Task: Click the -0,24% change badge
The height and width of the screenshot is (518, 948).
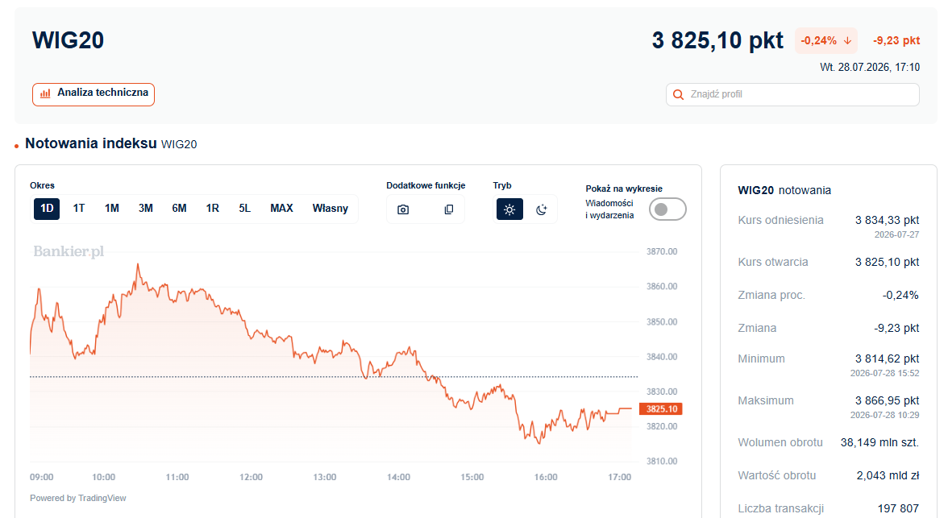Action: tap(826, 40)
